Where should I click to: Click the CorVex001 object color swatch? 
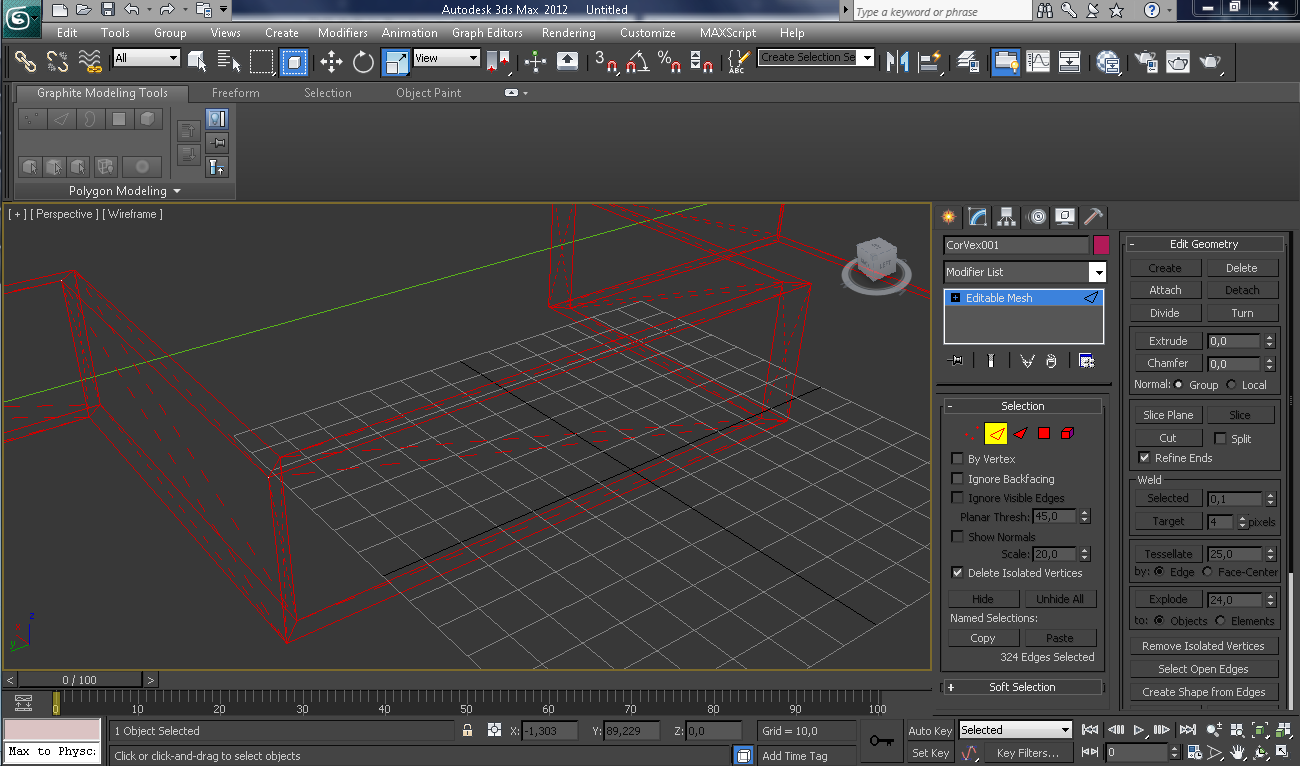(1101, 245)
